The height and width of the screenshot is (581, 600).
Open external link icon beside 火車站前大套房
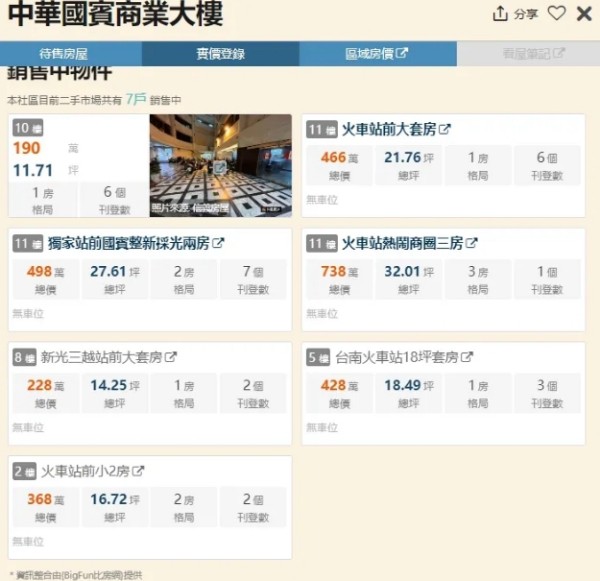[445, 129]
